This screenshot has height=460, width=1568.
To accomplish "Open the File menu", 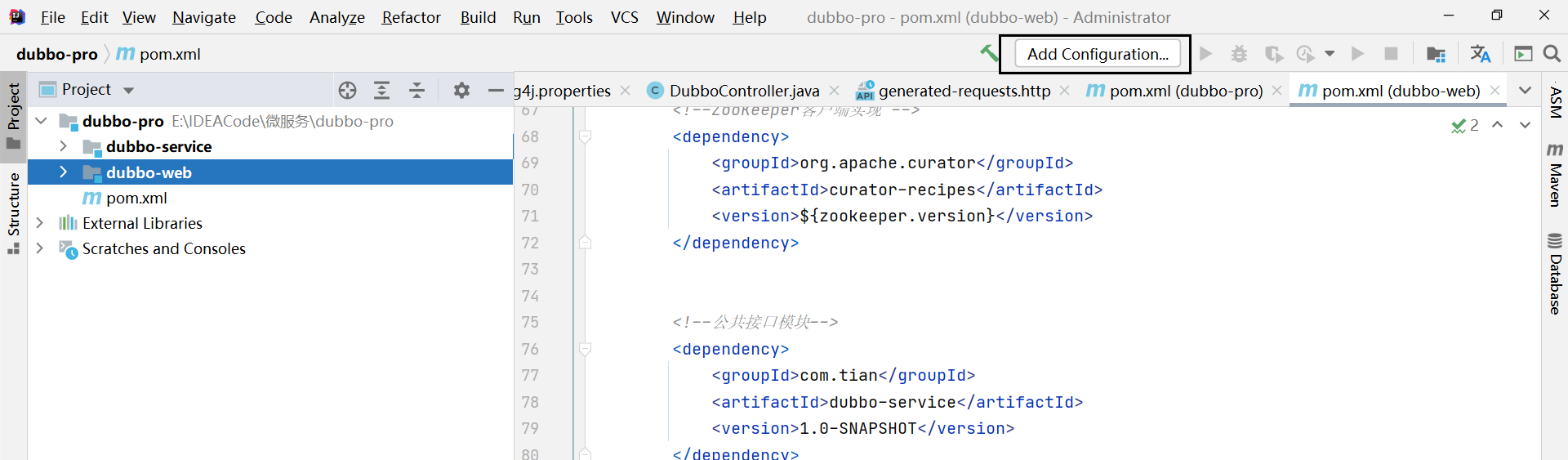I will point(52,17).
